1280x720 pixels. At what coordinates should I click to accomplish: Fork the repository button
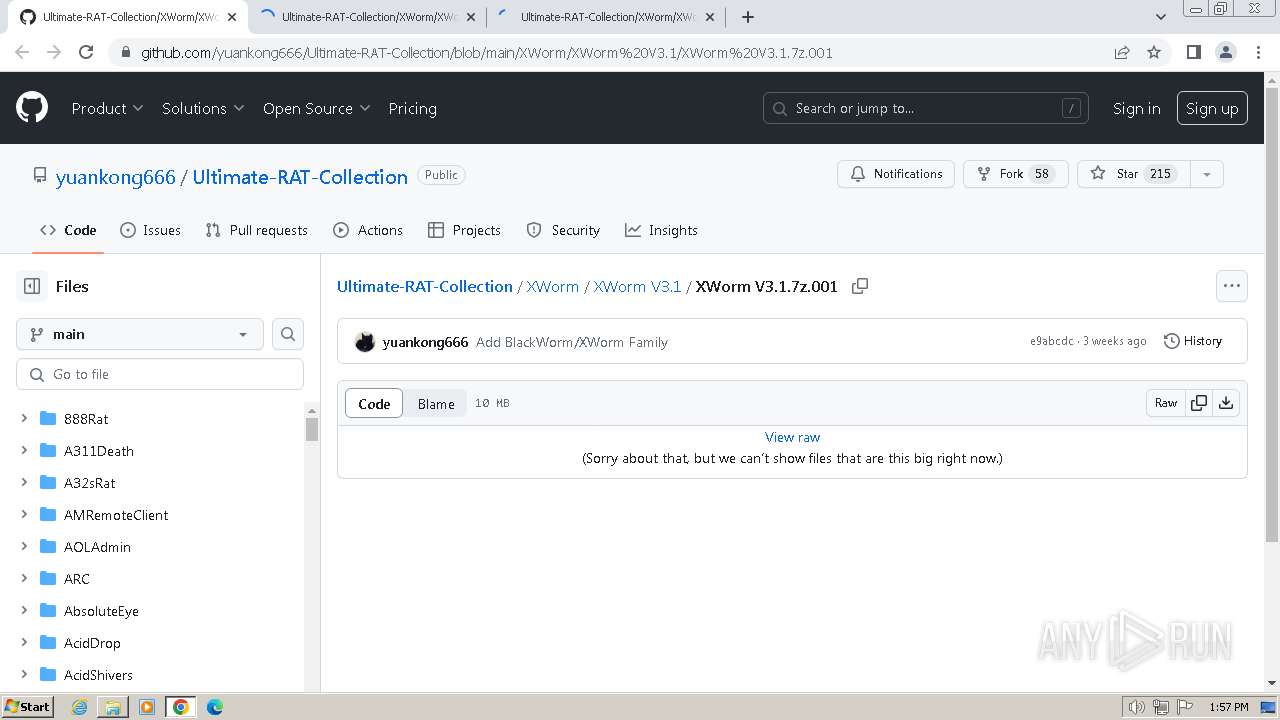[x=1015, y=174]
